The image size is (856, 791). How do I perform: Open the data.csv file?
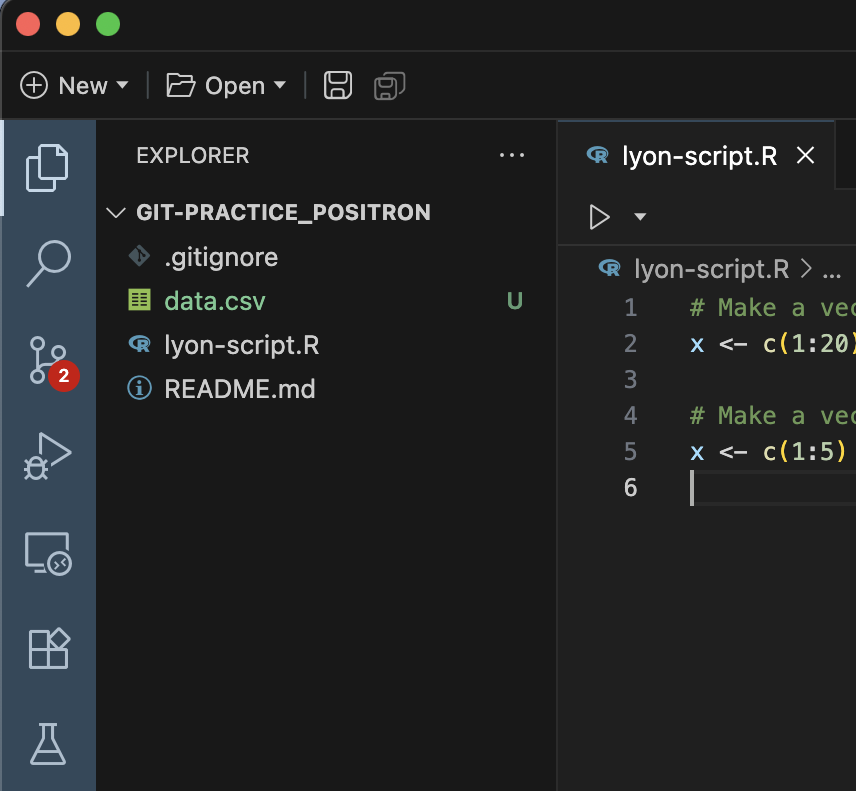coord(213,300)
